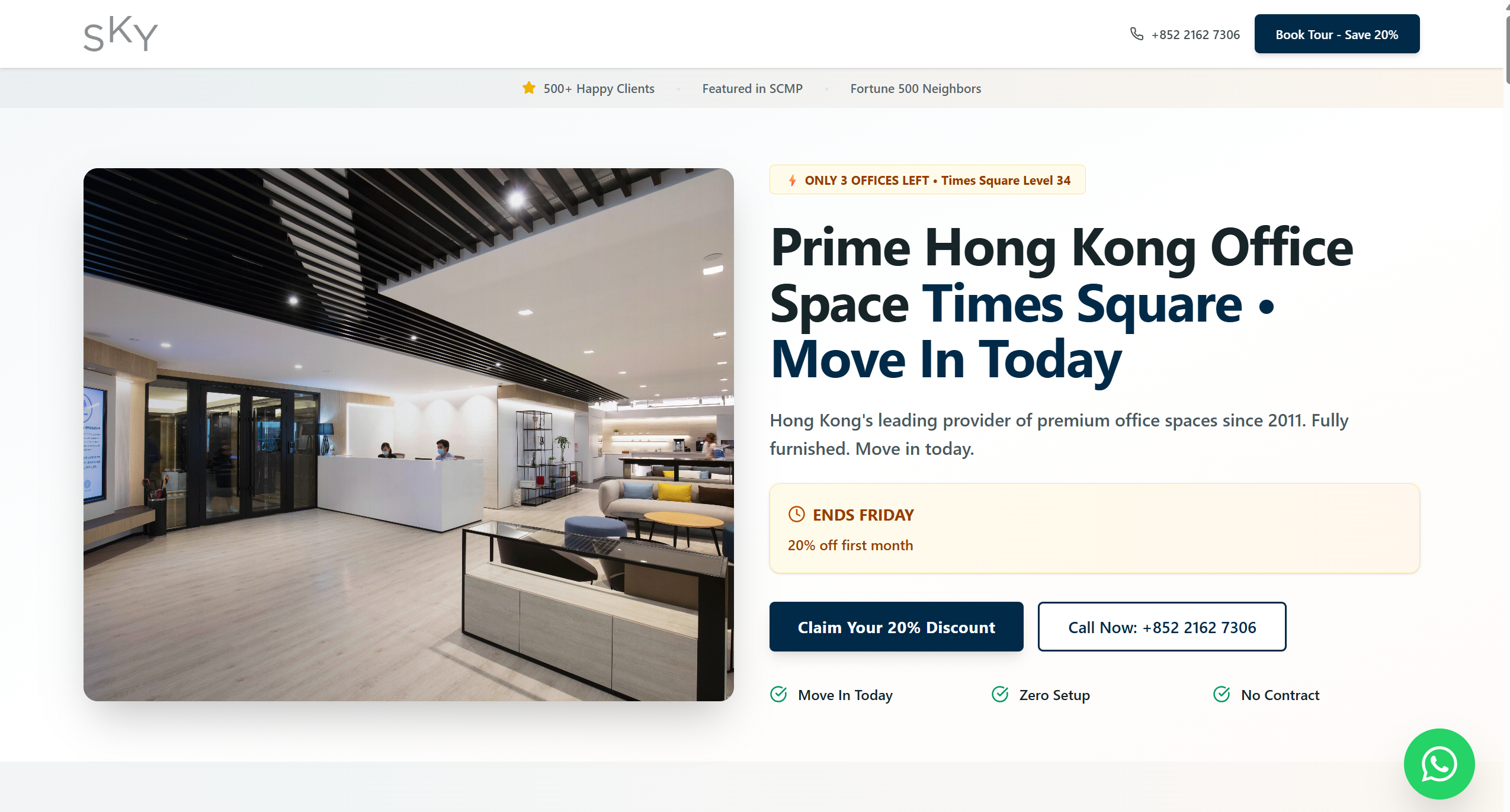Screen dimensions: 1510x812
Task: Click the clock icon beside Ends Friday
Action: (796, 514)
